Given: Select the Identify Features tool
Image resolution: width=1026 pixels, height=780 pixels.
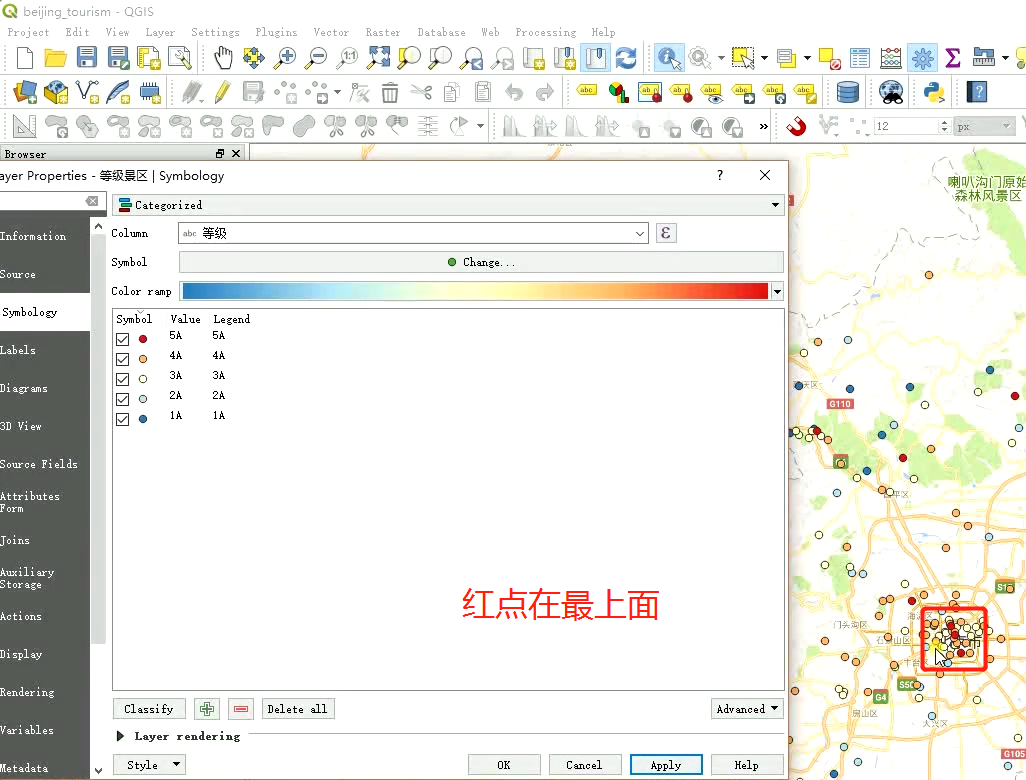Looking at the screenshot, I should pyautogui.click(x=668, y=58).
